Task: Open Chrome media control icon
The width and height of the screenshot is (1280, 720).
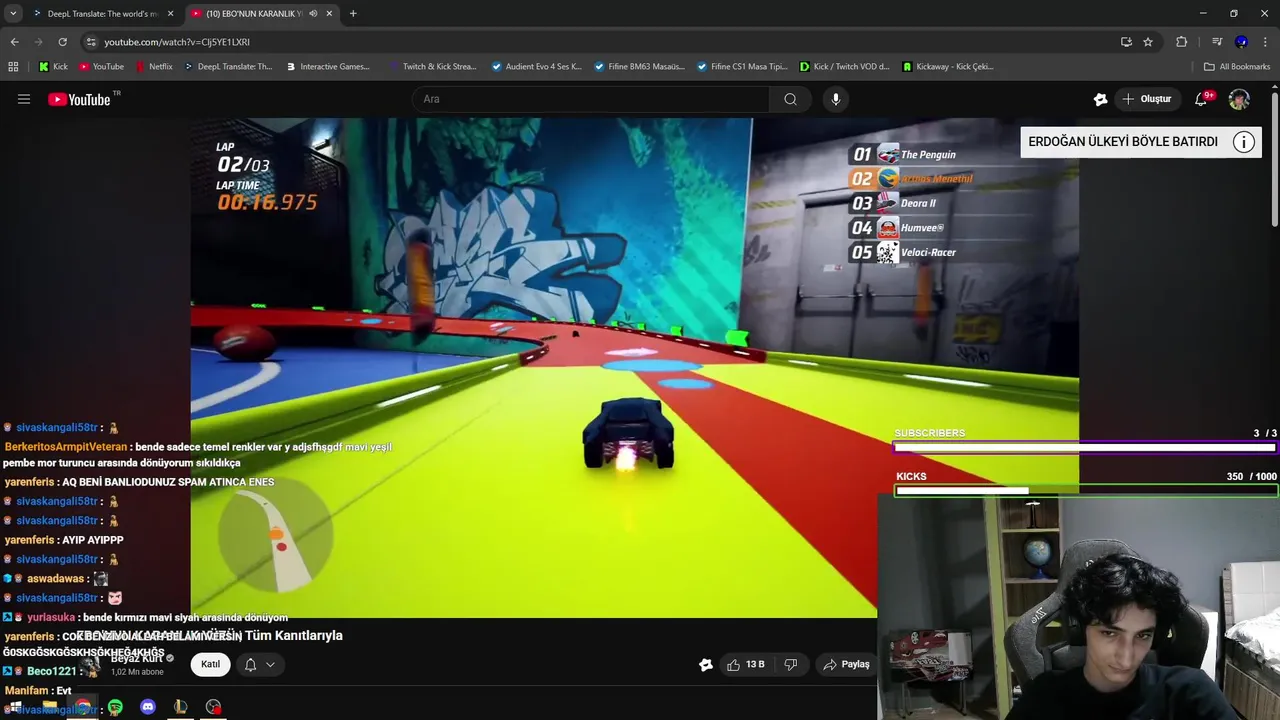Action: coord(1217,42)
